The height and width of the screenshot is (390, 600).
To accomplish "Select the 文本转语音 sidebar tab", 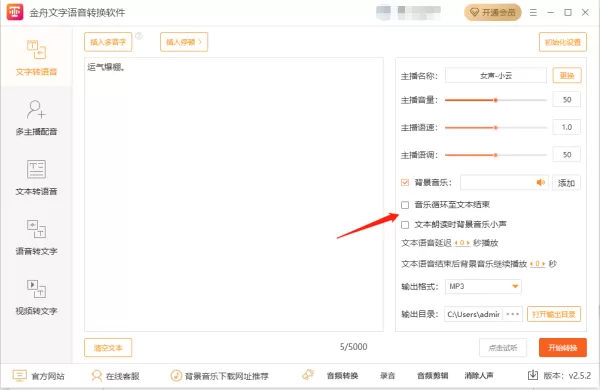I will click(x=36, y=177).
